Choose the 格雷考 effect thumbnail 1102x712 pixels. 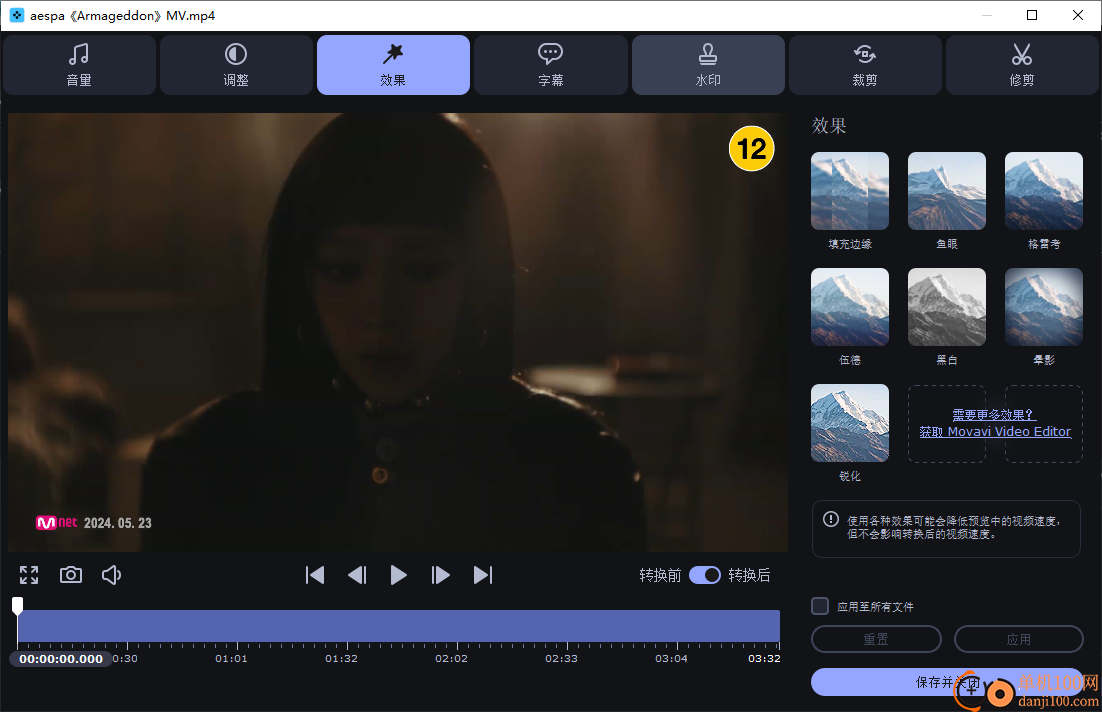point(1044,191)
